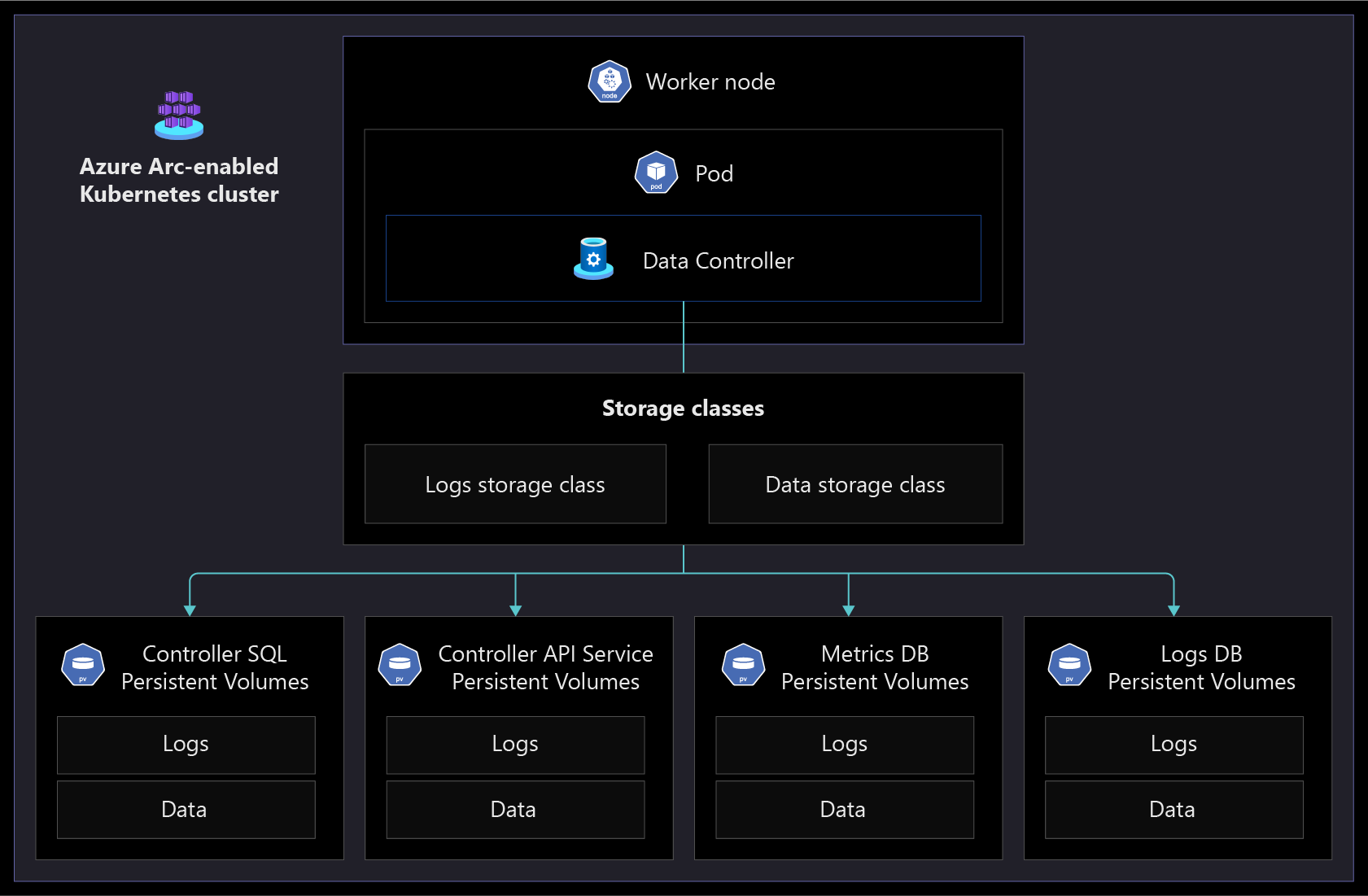This screenshot has width=1368, height=896.
Task: Click "Azure Arc-enabled Kubernetes cluster" title
Action: pyautogui.click(x=179, y=180)
